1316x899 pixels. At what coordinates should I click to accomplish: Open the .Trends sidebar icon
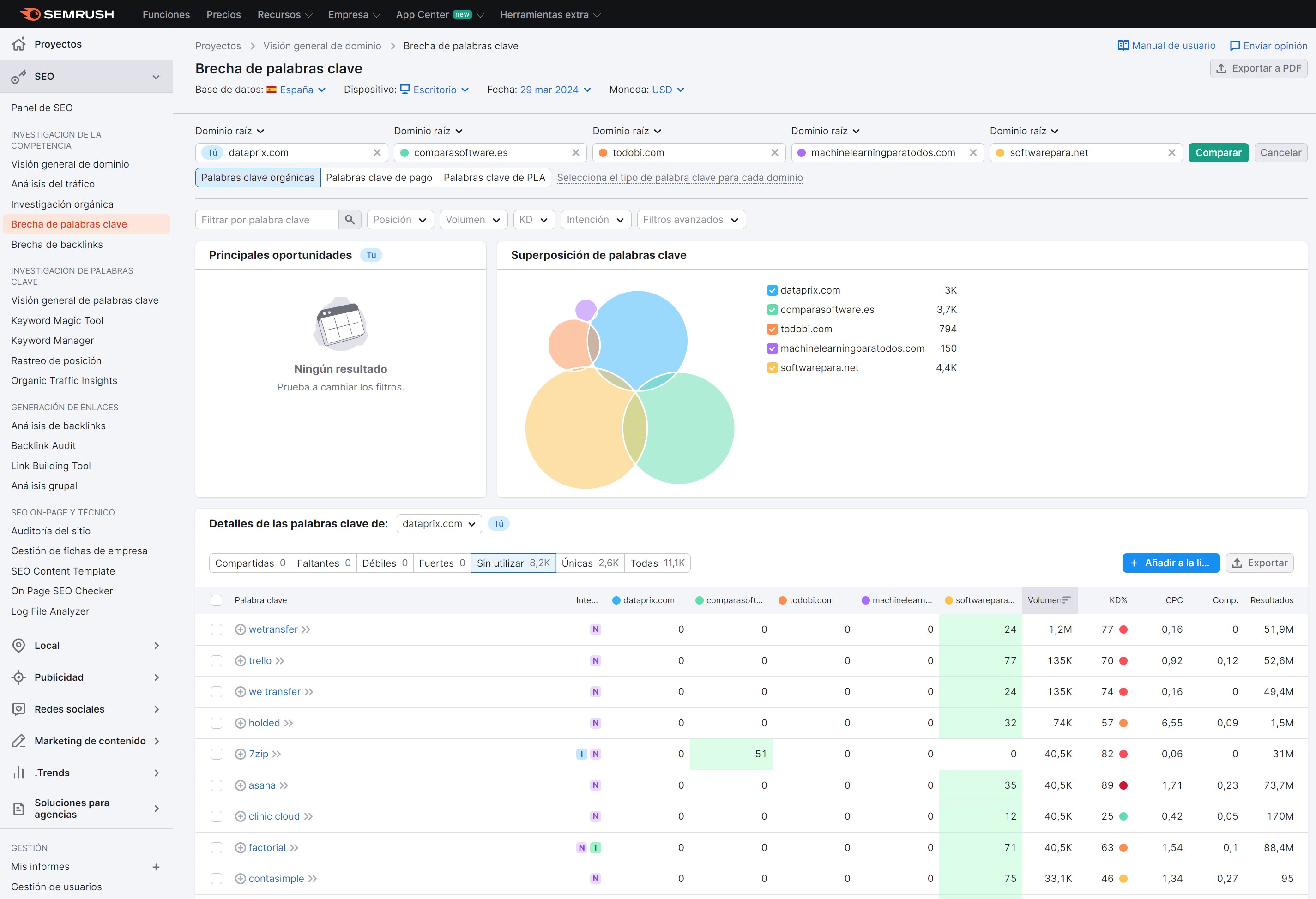pyautogui.click(x=19, y=772)
